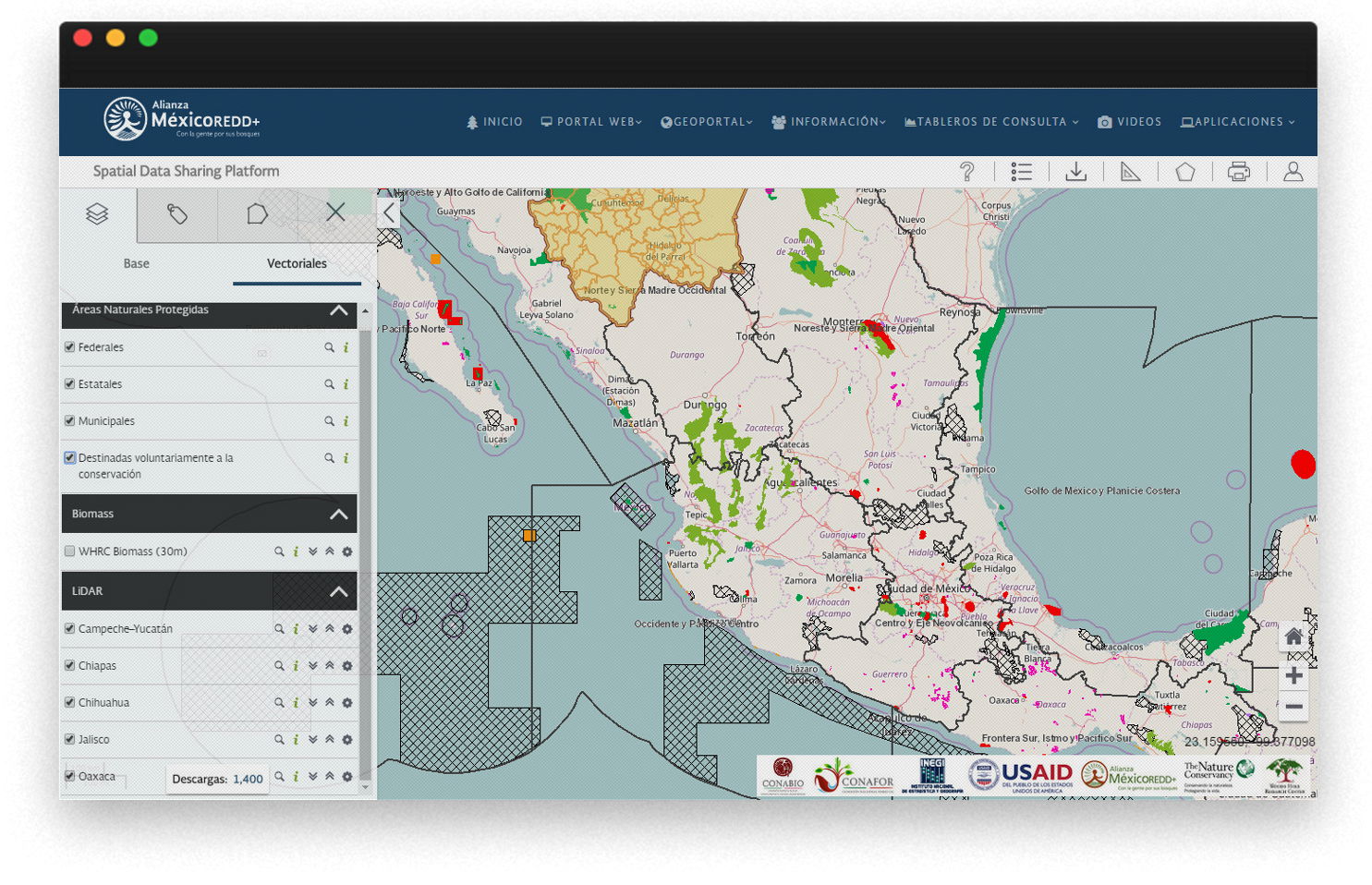Switch to the Base tab
1372x885 pixels.
(136, 263)
